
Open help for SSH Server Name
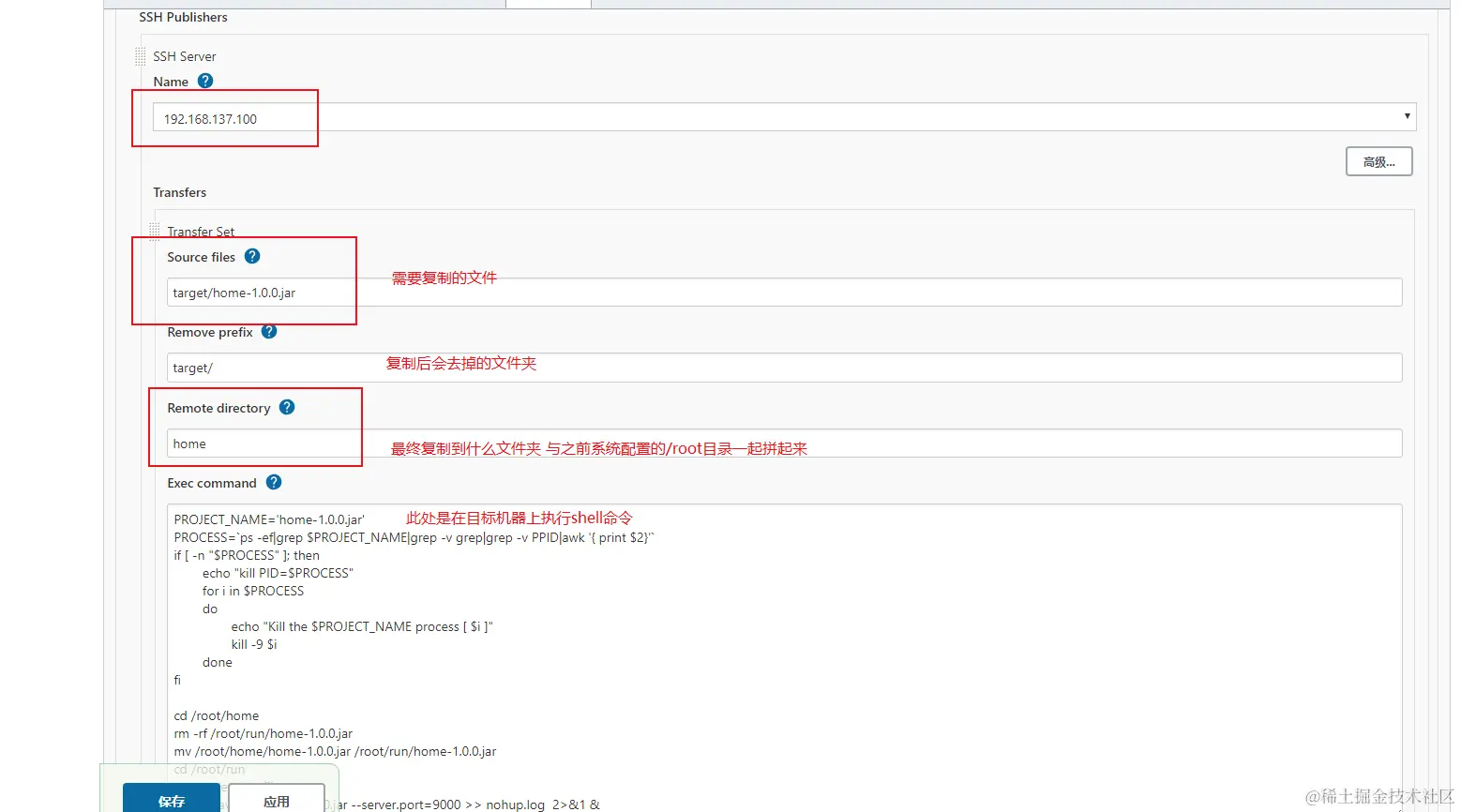tap(205, 82)
